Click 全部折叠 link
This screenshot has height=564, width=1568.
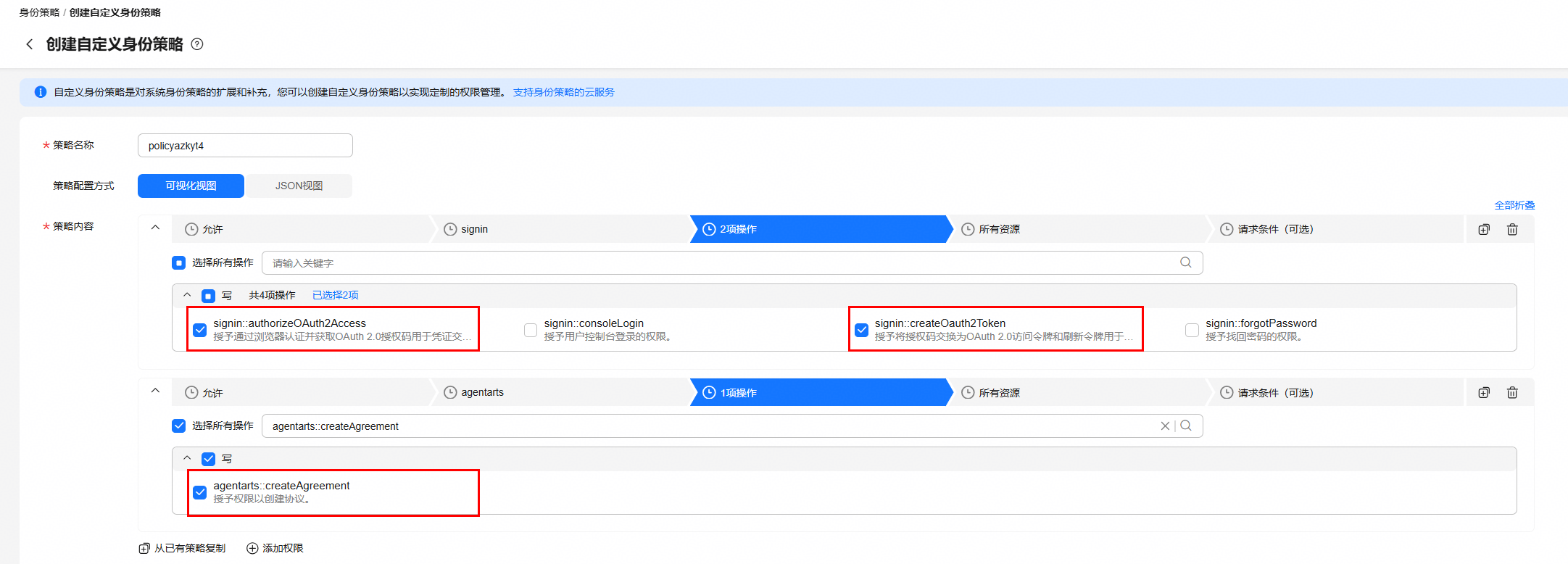pyautogui.click(x=1514, y=205)
